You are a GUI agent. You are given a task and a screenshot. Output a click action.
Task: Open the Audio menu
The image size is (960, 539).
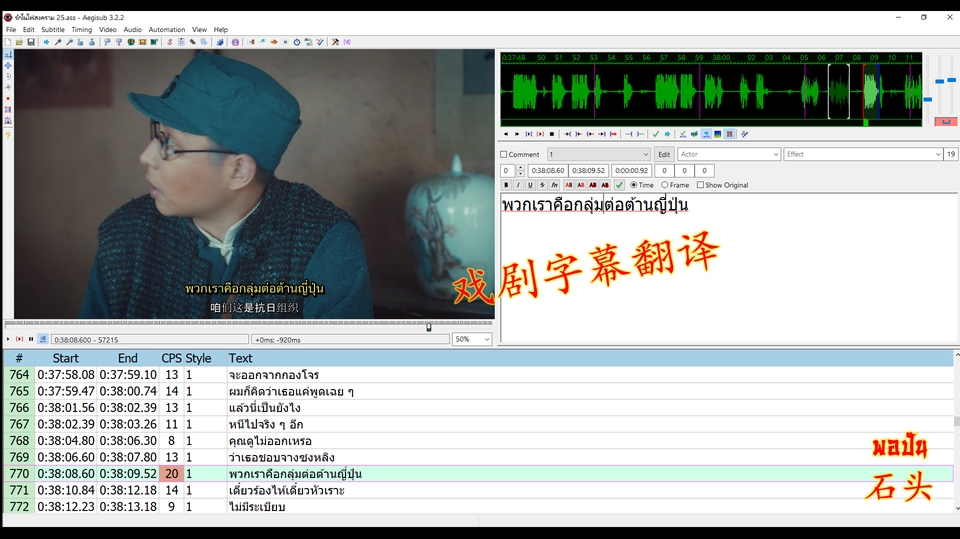pos(132,29)
